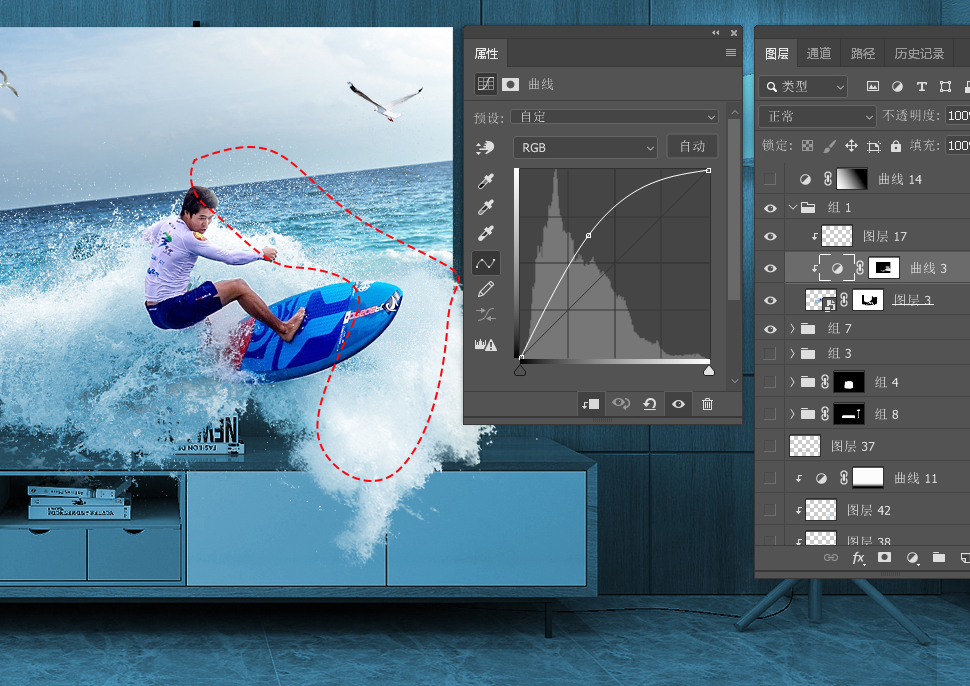Prevent auto-nesting artboard lock icon
This screenshot has width=970, height=686.
tap(873, 146)
